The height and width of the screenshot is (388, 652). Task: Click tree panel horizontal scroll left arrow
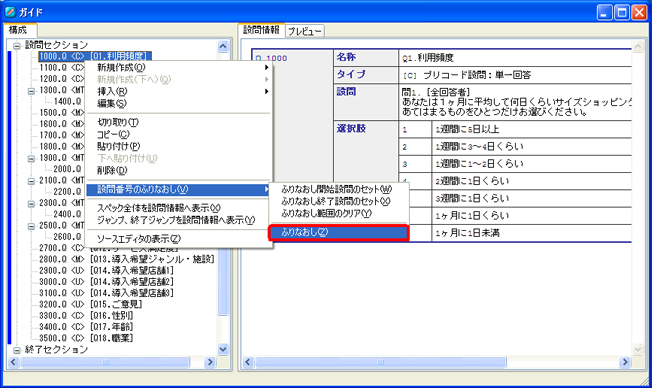click(x=13, y=362)
